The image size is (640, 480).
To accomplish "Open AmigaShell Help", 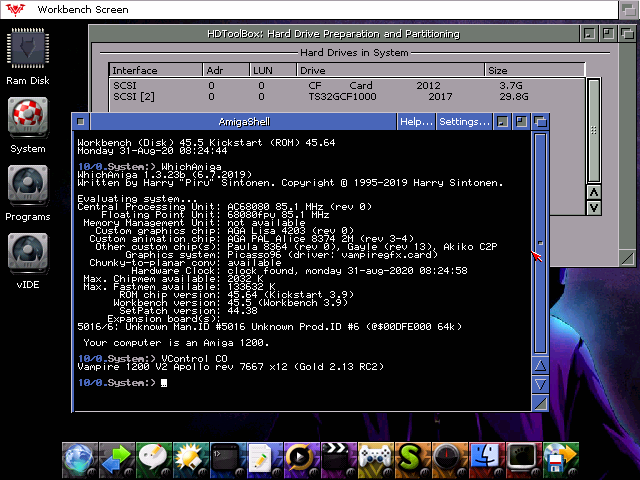I will point(416,122).
